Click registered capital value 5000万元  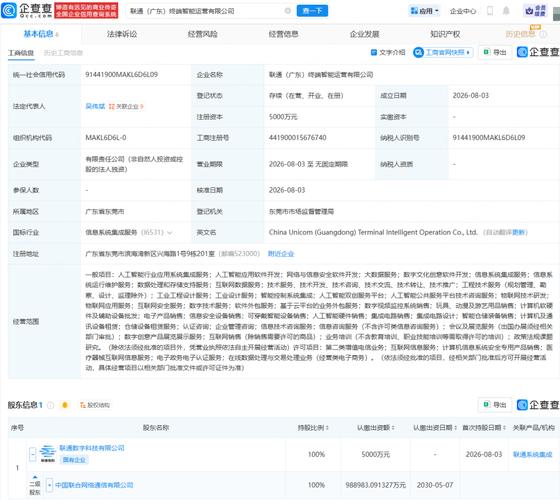(283, 117)
